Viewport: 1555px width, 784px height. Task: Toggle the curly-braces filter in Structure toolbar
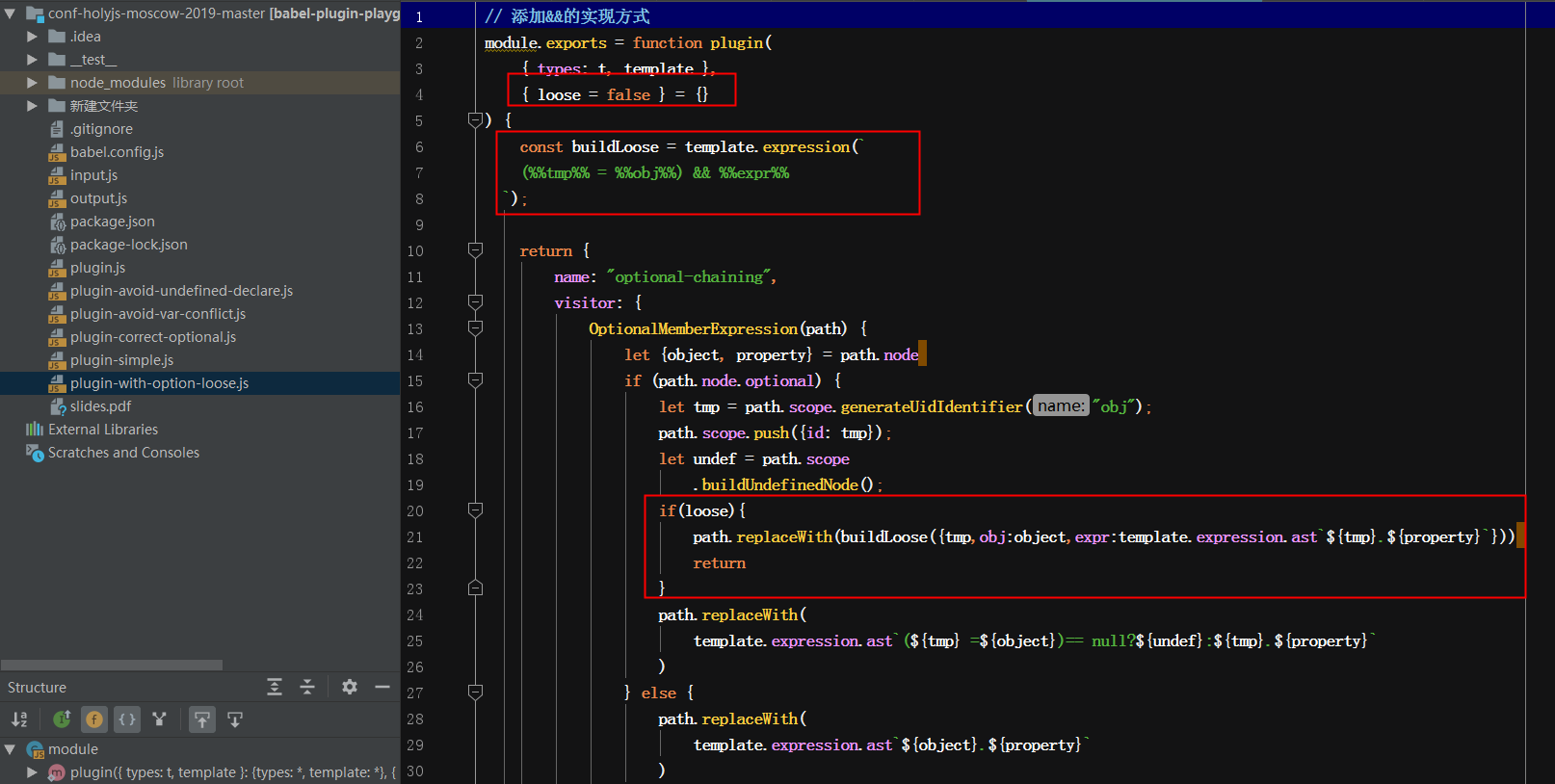pyautogui.click(x=127, y=719)
